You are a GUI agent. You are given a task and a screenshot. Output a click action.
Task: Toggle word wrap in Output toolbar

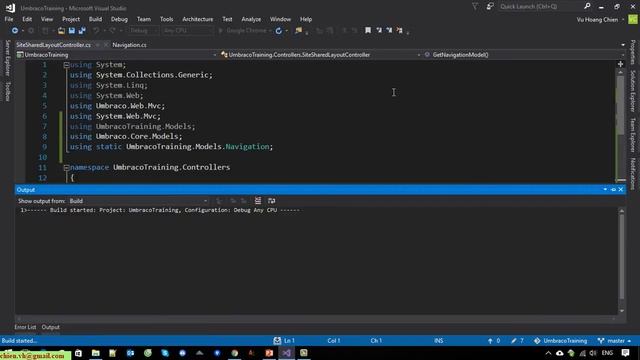pyautogui.click(x=271, y=201)
